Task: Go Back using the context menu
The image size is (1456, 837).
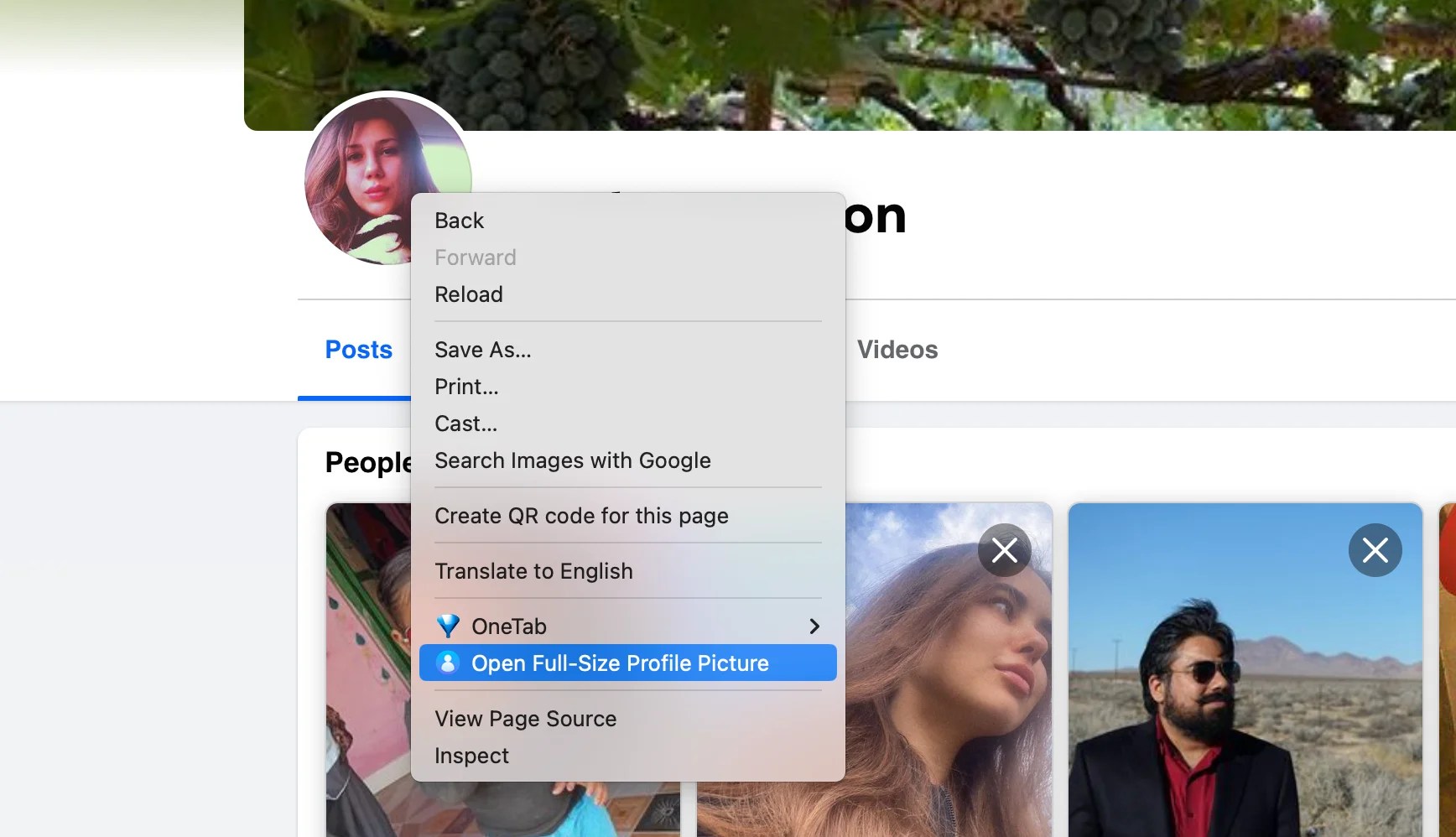Action: point(460,220)
